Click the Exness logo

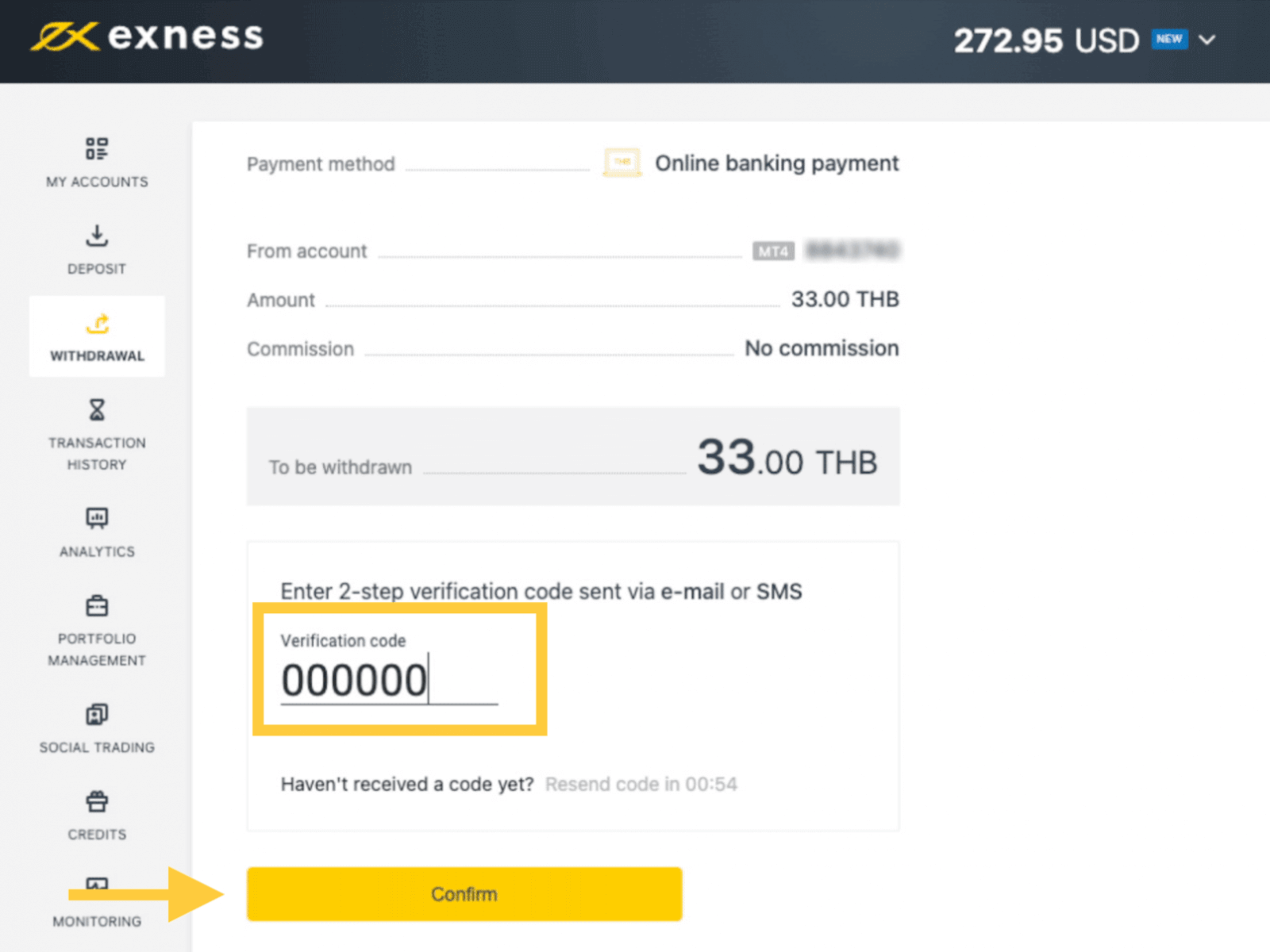(148, 36)
